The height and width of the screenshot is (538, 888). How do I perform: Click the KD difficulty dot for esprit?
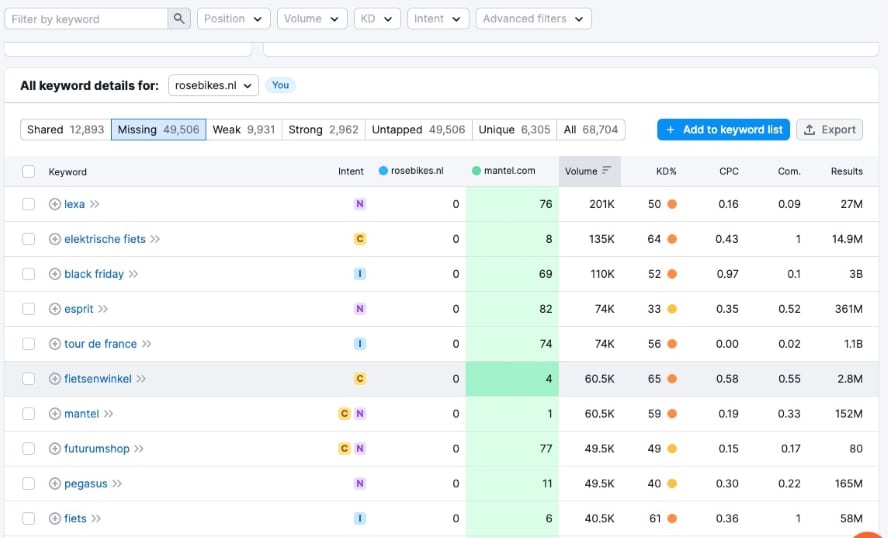[x=672, y=309]
